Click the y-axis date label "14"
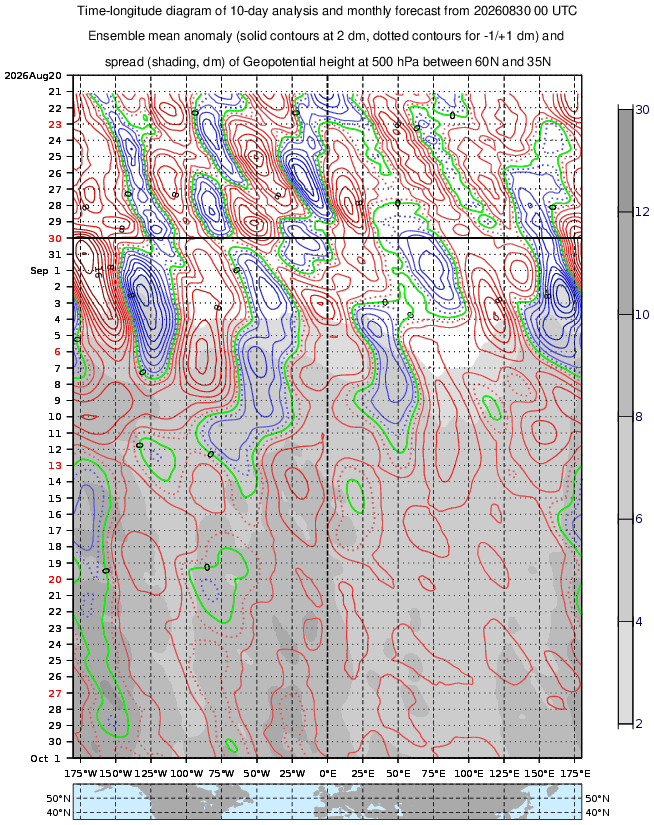The width and height of the screenshot is (654, 825). tap(55, 482)
